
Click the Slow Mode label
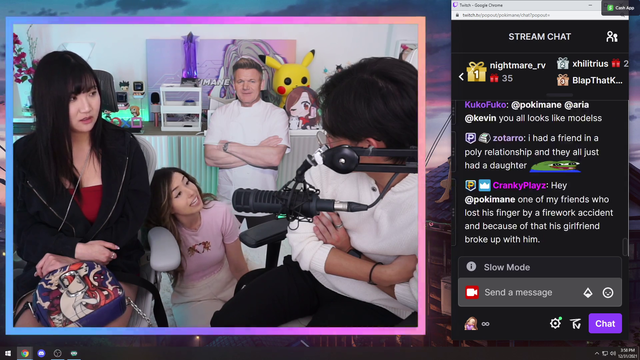pos(507,267)
